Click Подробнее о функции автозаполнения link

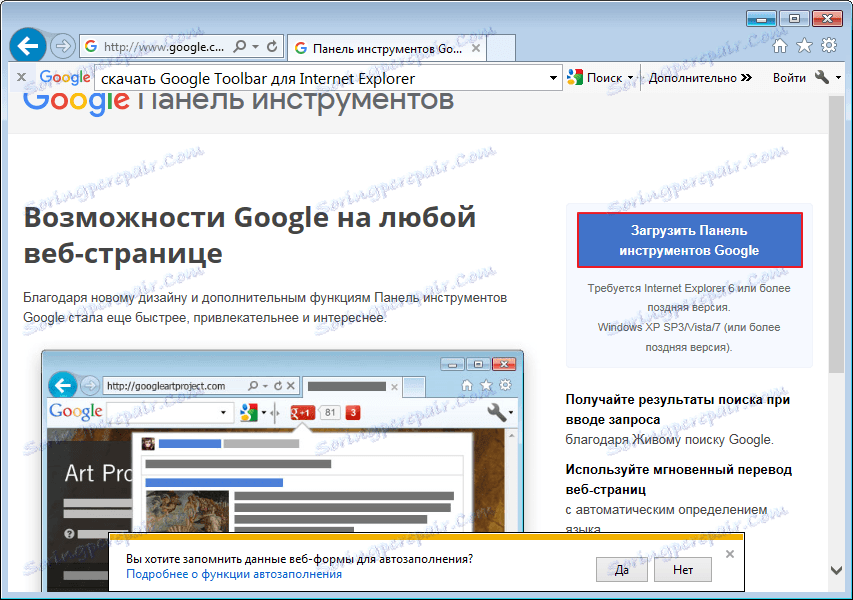[234, 574]
